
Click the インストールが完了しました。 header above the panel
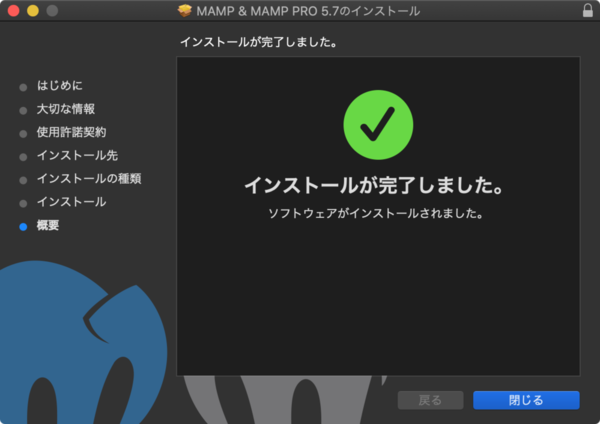pos(259,42)
